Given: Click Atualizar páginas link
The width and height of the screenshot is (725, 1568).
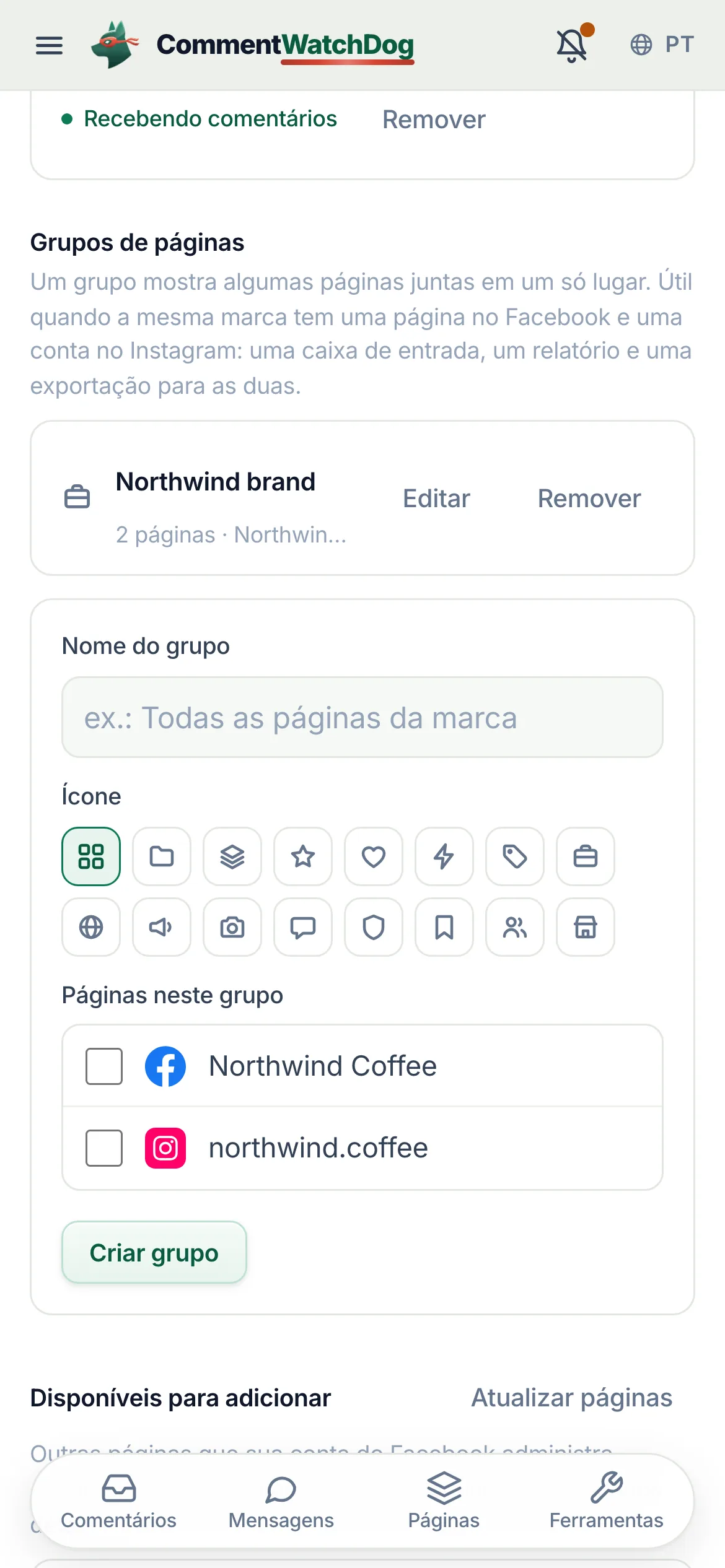Looking at the screenshot, I should (x=571, y=1398).
